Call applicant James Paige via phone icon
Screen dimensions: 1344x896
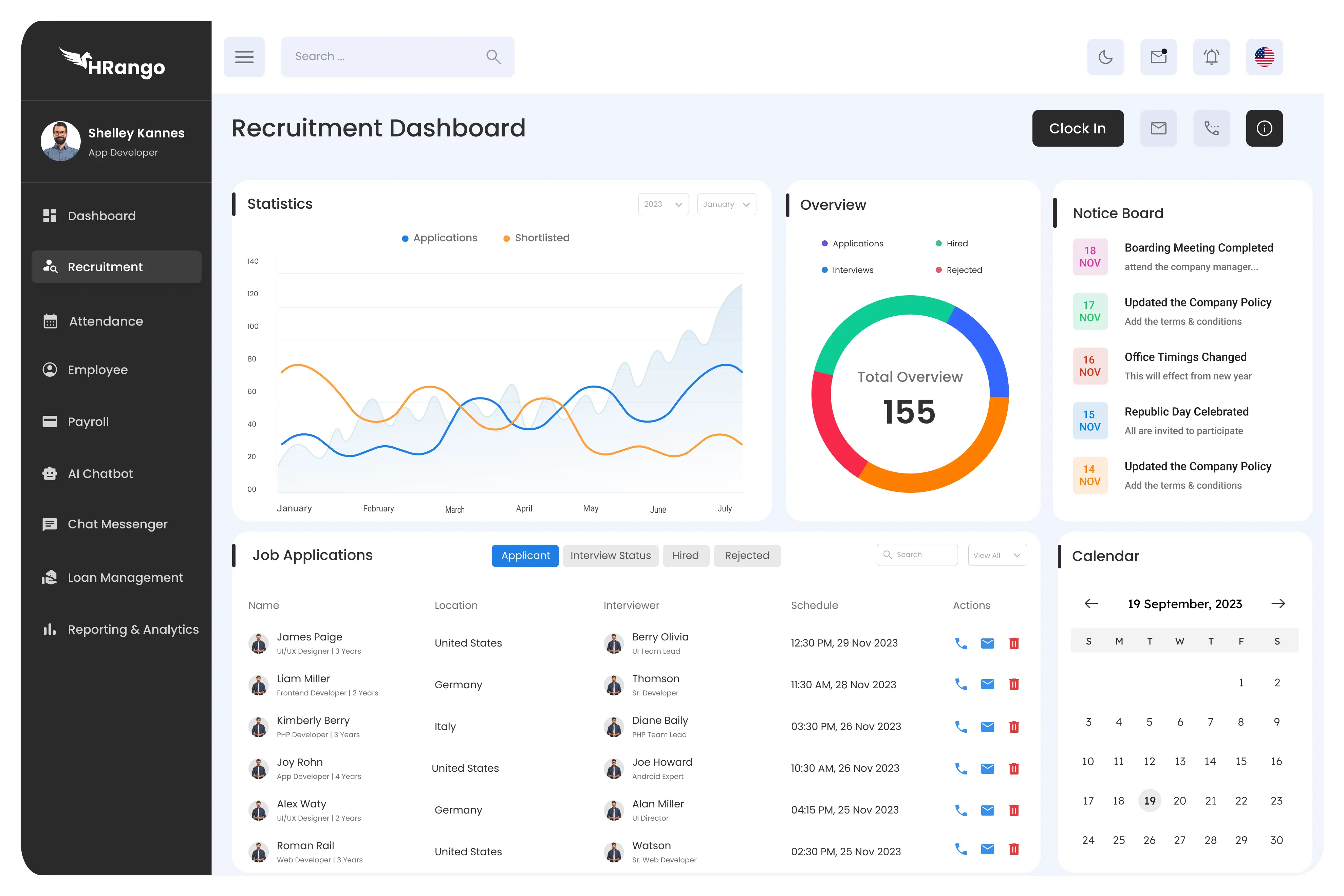[960, 643]
